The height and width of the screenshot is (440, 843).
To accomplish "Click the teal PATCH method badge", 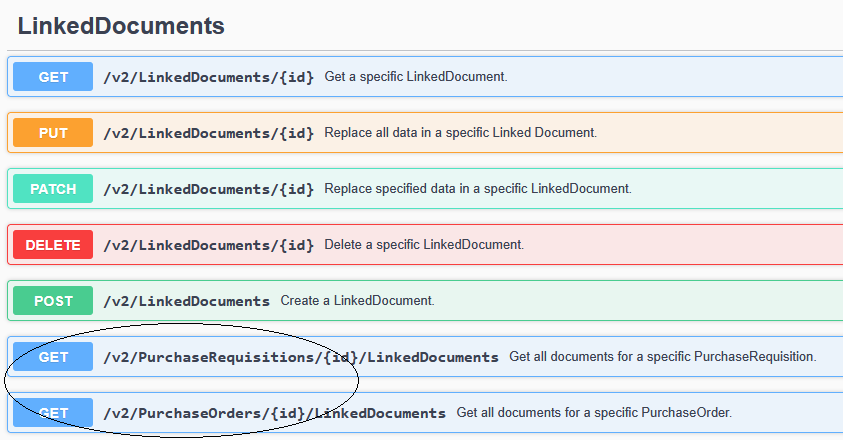I will [x=53, y=189].
